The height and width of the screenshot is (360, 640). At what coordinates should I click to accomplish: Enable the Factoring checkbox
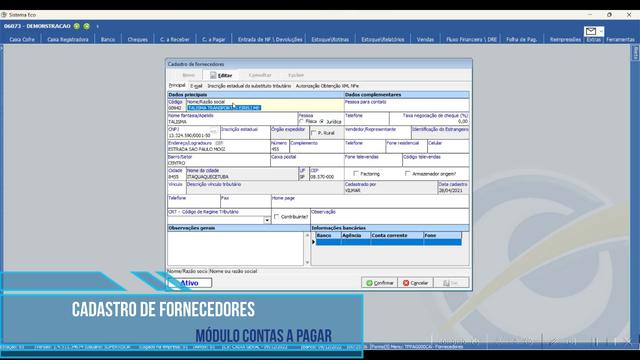click(x=356, y=173)
